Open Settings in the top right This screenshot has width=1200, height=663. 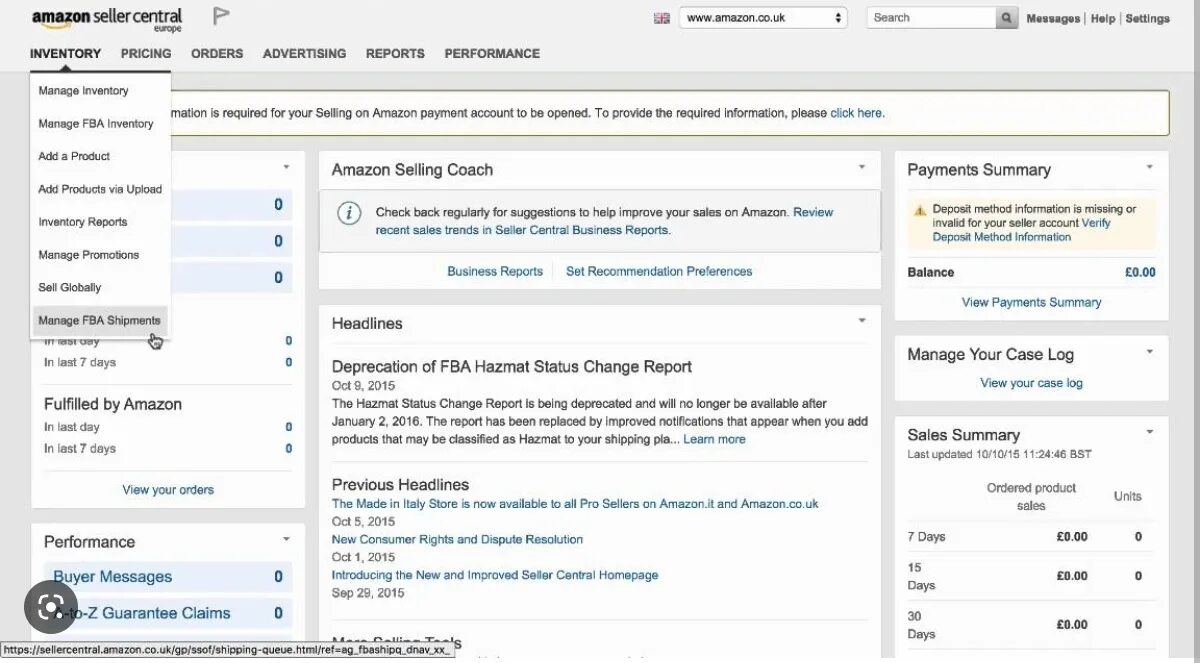1147,19
